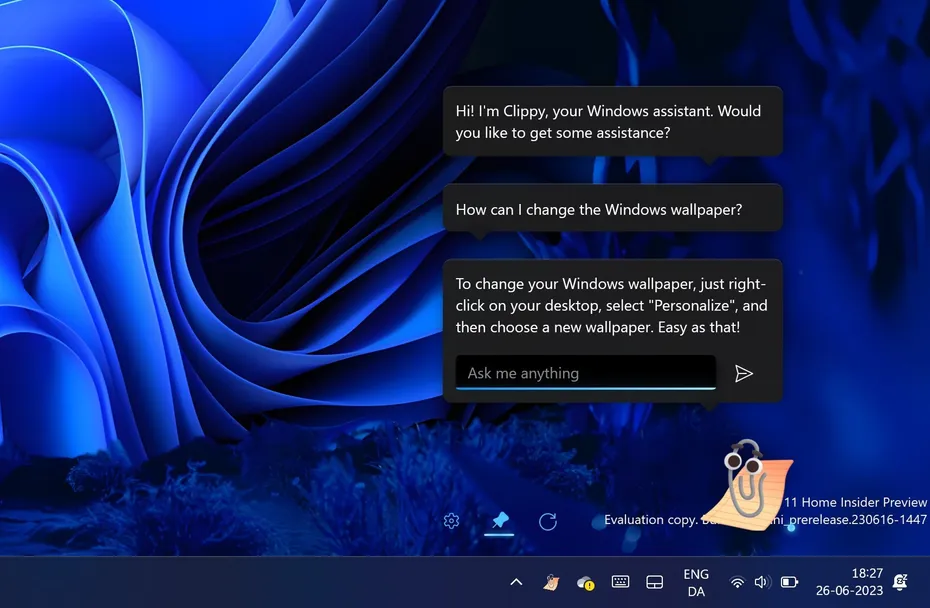This screenshot has height=608, width=930.
Task: Click the volume speaker icon
Action: [762, 582]
